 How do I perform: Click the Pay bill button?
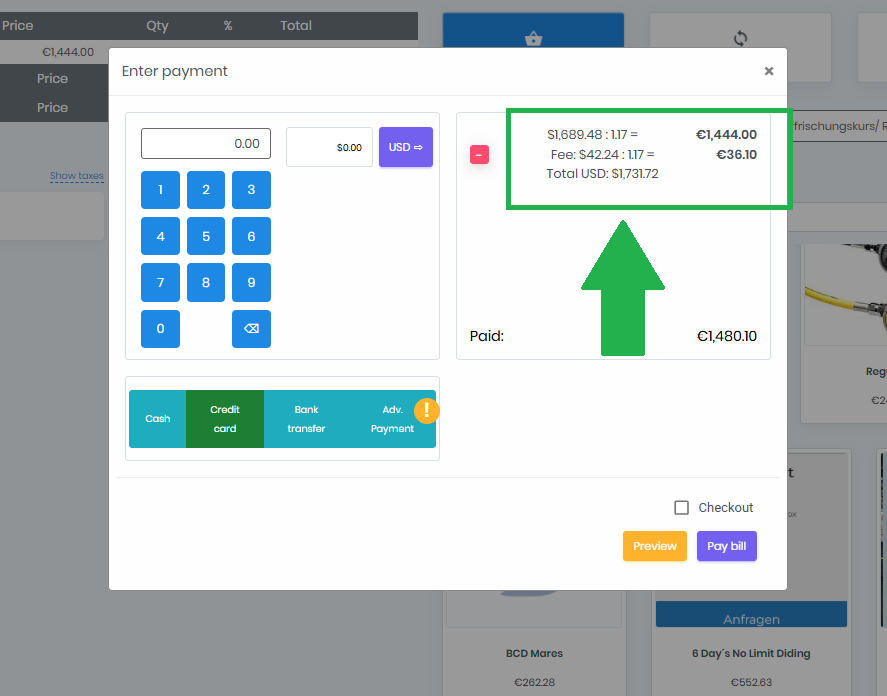(726, 546)
